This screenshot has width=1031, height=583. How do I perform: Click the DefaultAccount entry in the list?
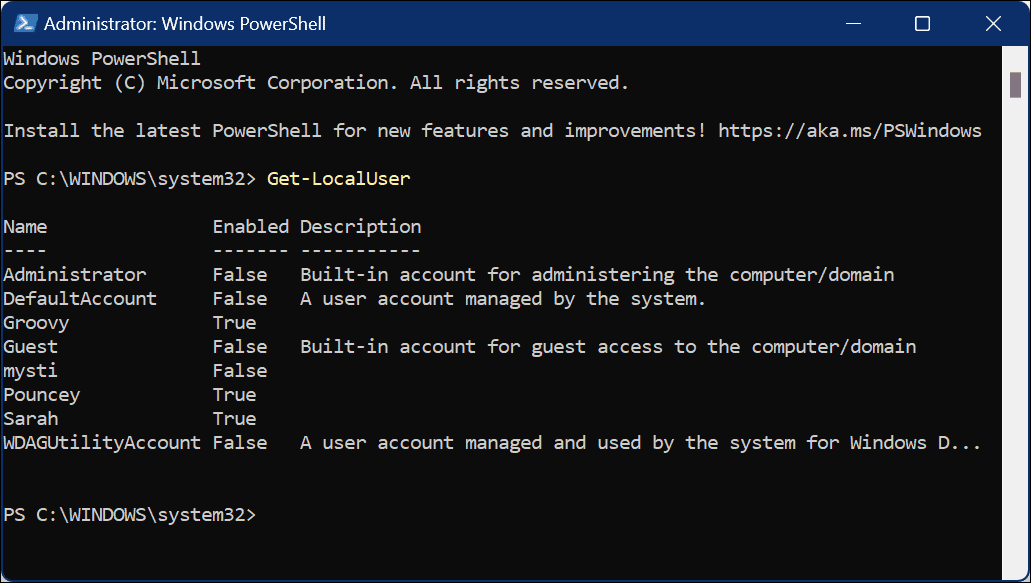80,298
